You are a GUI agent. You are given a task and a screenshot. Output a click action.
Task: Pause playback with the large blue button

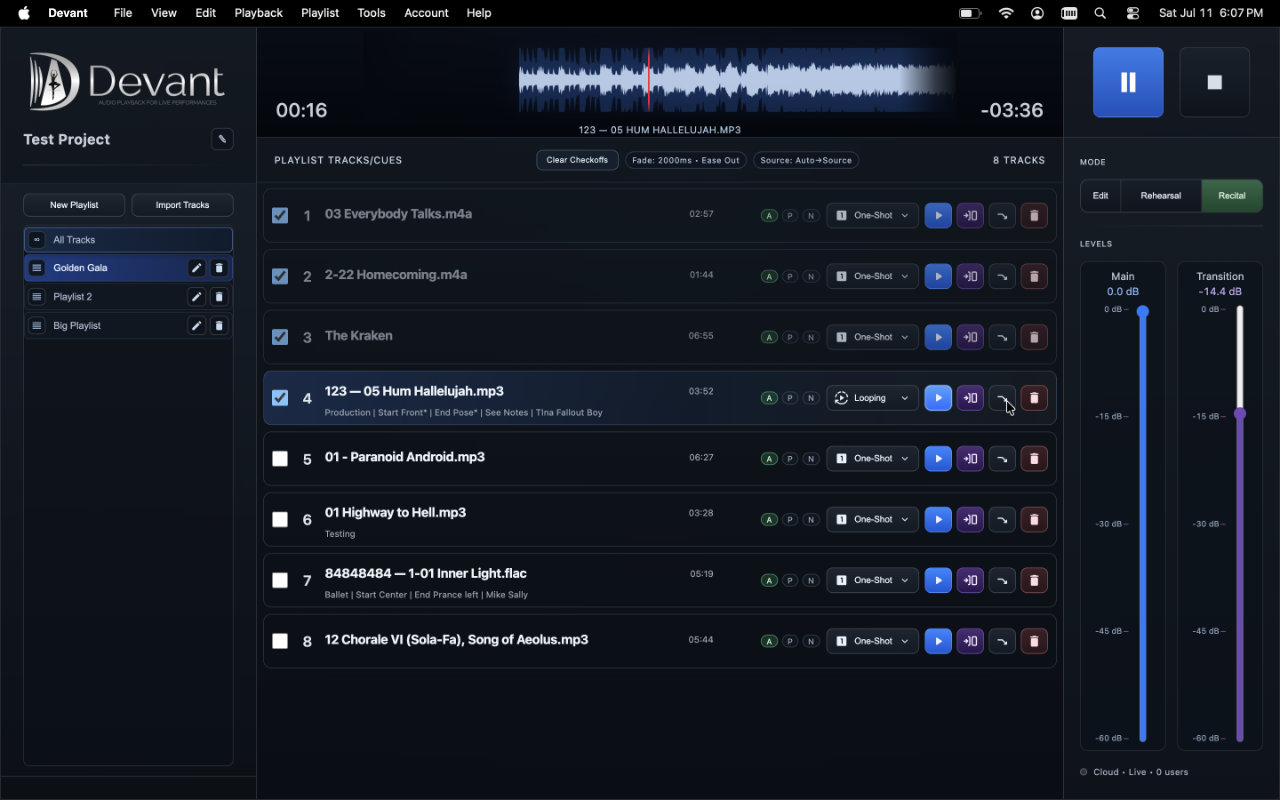(x=1128, y=82)
